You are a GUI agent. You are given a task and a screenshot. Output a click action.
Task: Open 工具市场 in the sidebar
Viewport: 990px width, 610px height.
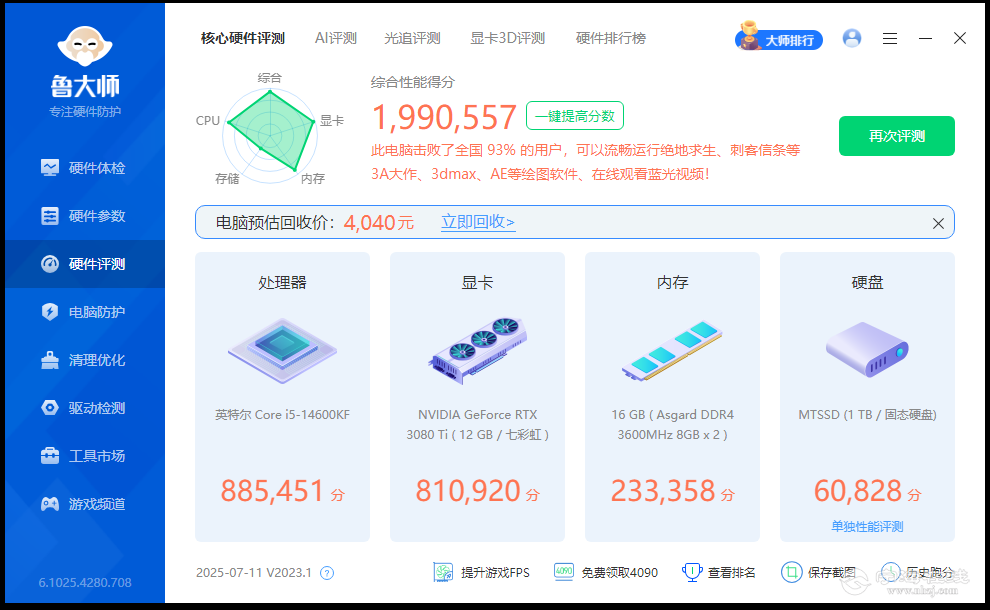85,456
